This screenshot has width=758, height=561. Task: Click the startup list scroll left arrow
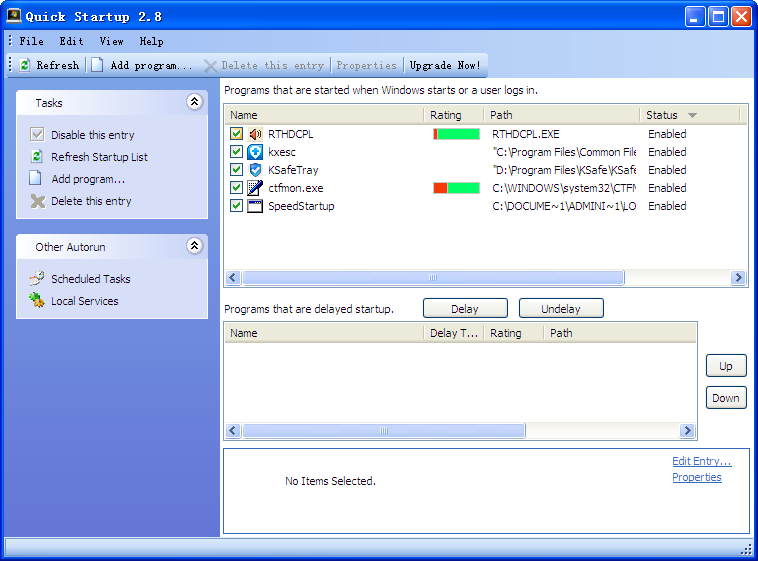point(233,278)
